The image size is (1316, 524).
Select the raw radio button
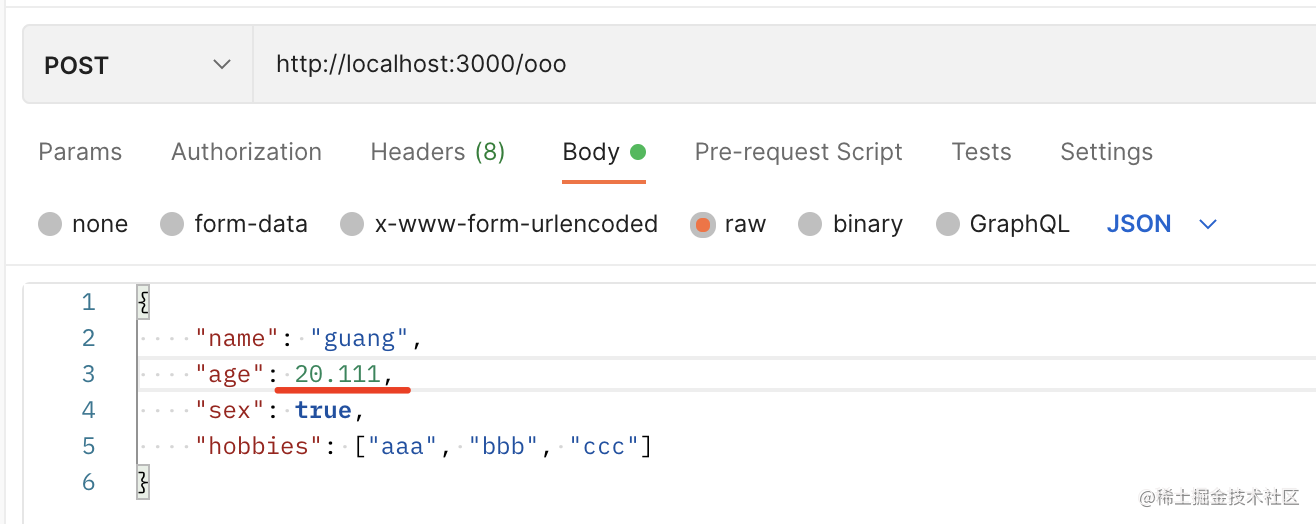[x=703, y=224]
